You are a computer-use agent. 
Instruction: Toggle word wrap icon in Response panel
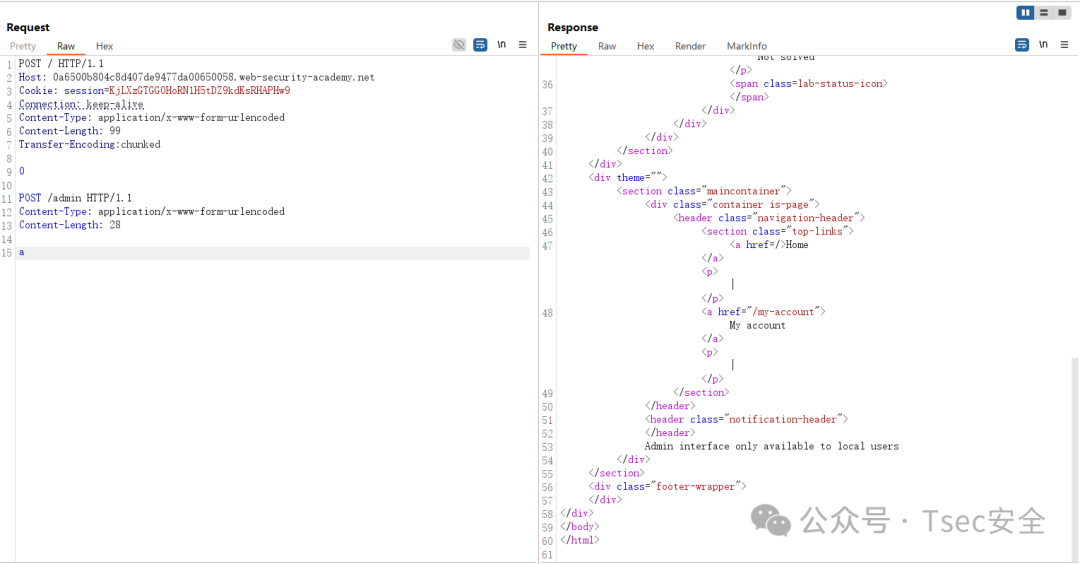pos(1022,45)
